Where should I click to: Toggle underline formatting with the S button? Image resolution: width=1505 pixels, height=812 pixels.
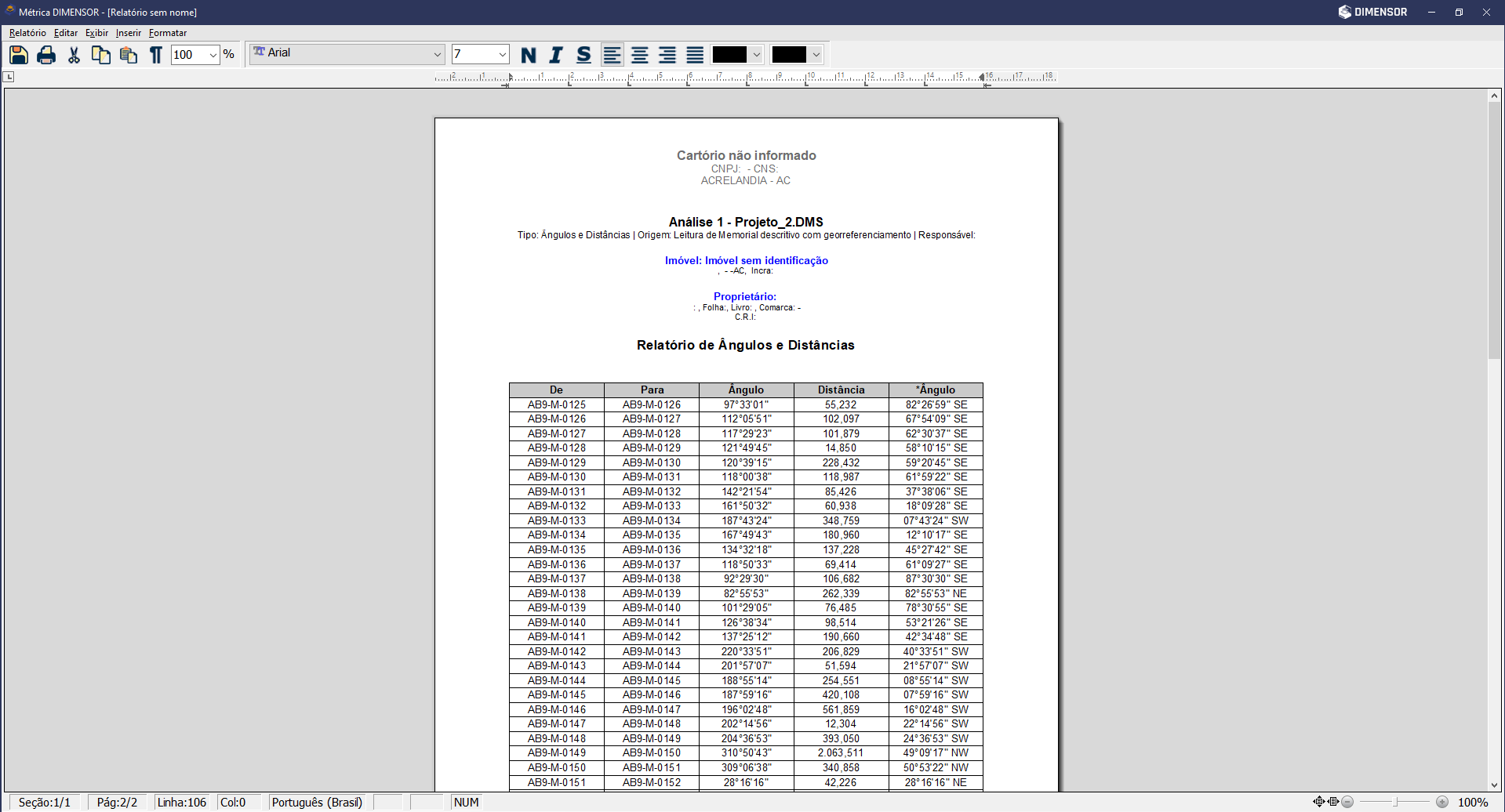coord(583,55)
